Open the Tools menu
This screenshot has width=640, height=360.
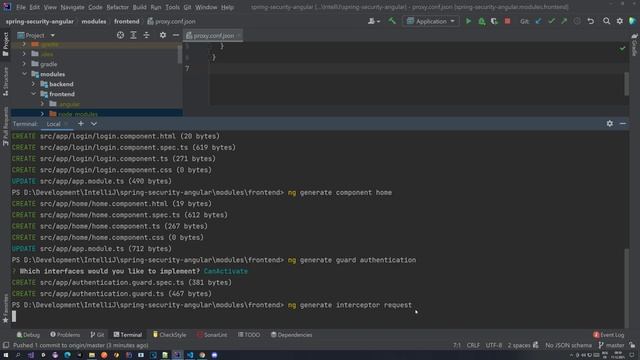coord(172,7)
